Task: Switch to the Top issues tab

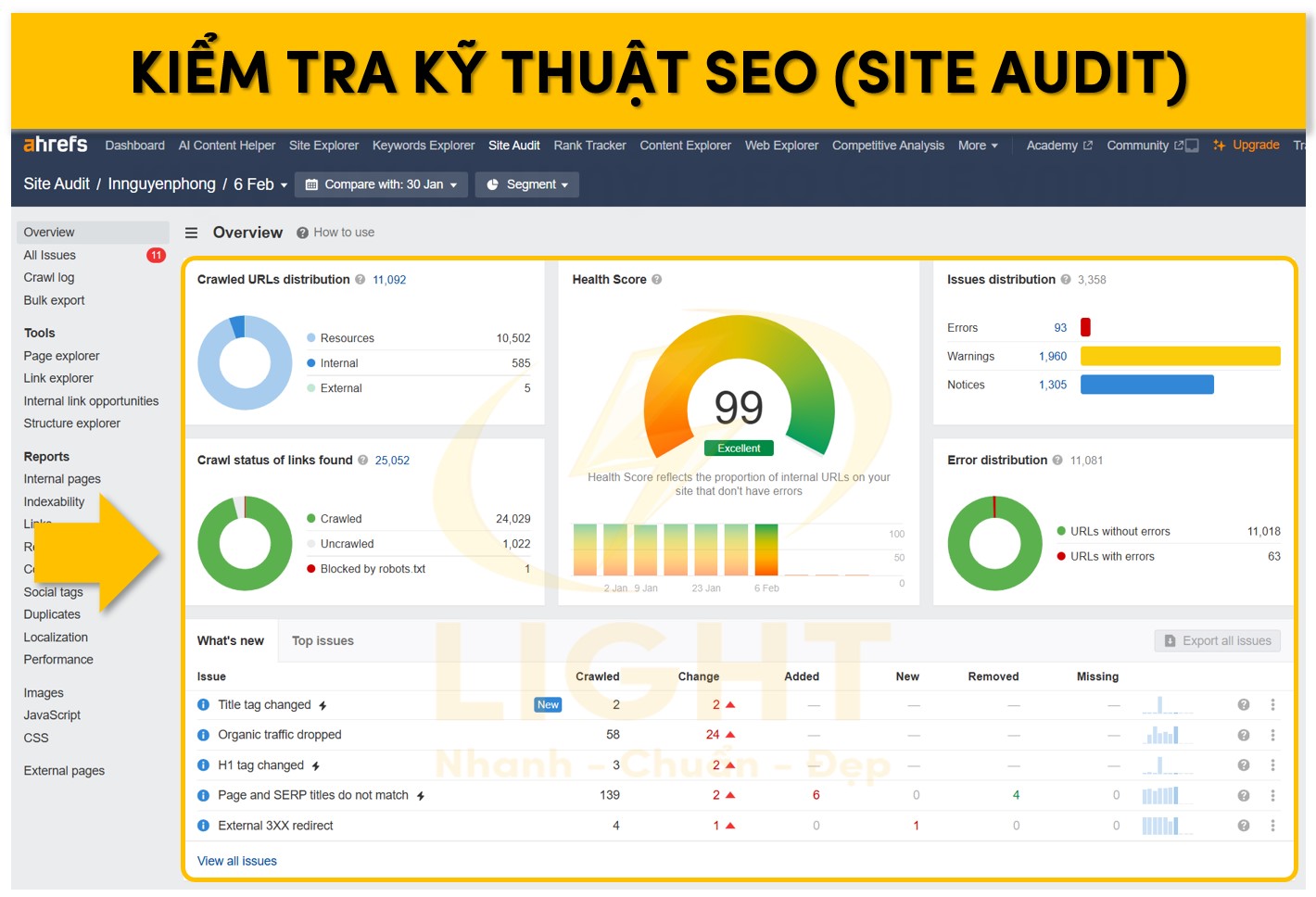Action: (323, 640)
